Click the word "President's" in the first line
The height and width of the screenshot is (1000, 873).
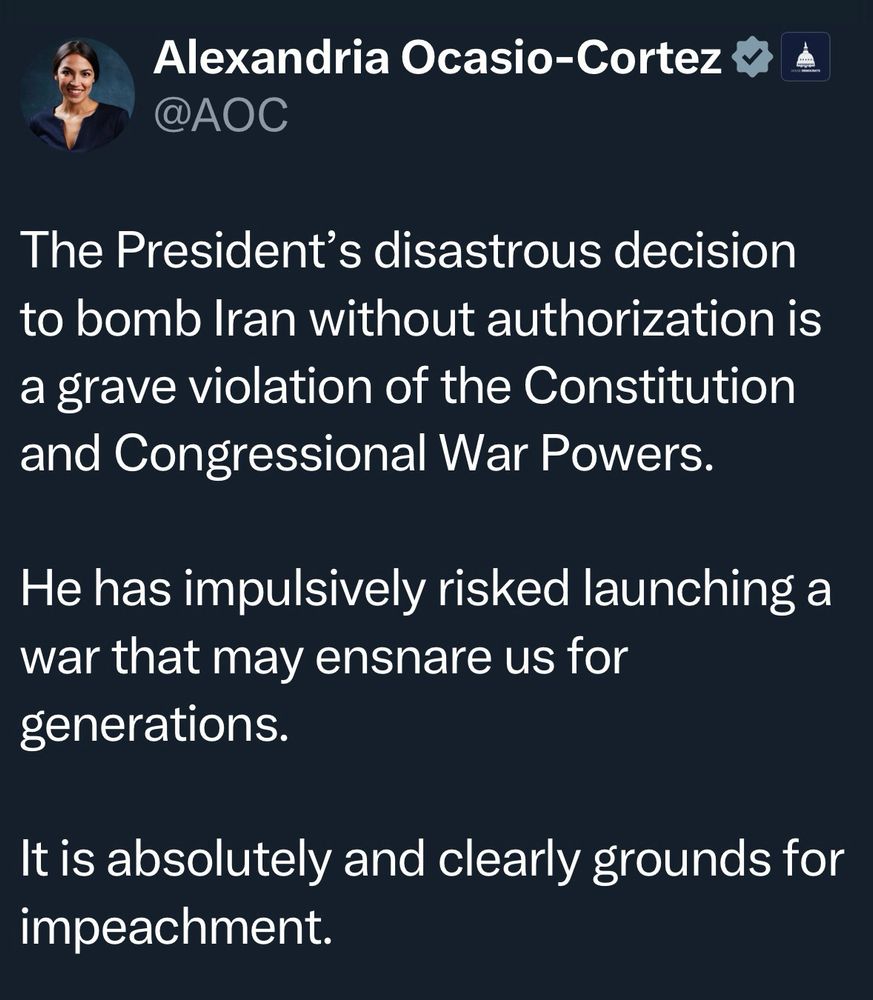[x=239, y=251]
